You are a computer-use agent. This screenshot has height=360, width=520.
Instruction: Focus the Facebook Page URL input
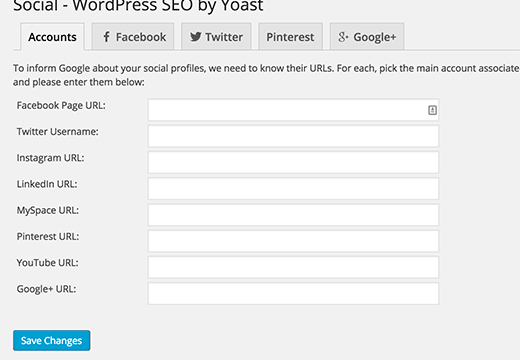[x=293, y=110]
